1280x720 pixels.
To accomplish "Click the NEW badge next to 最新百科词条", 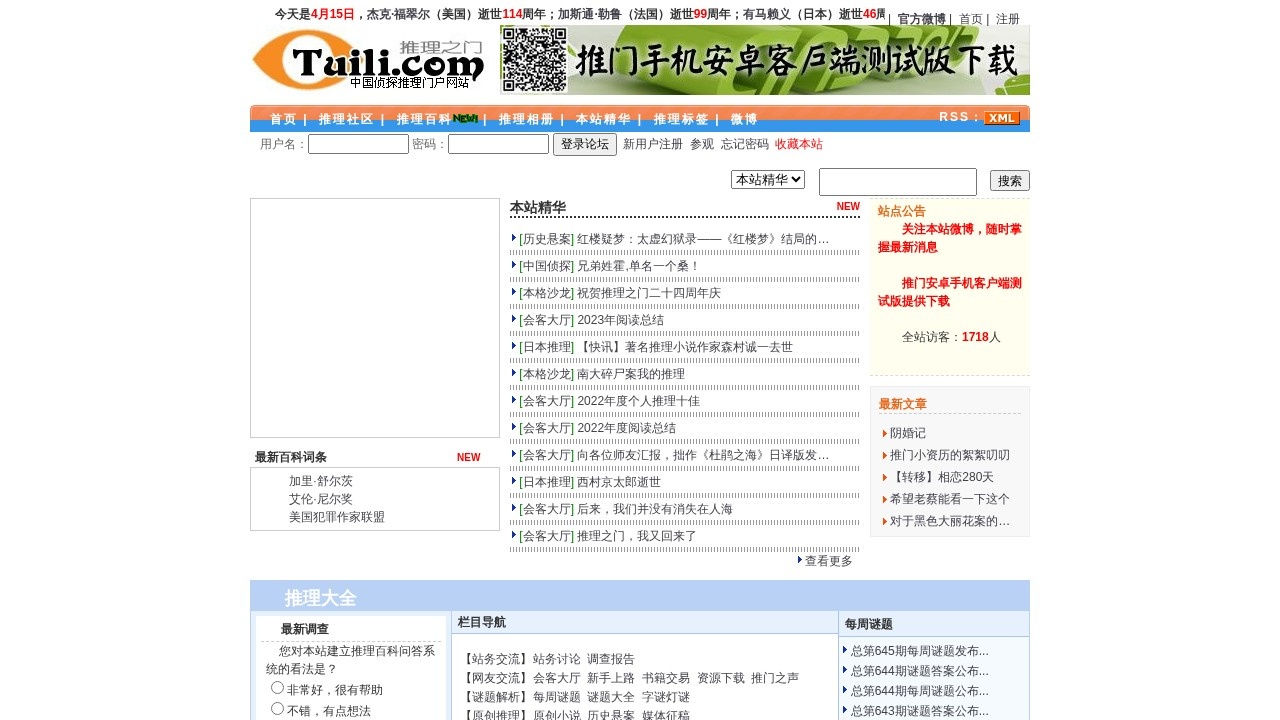I will point(468,457).
